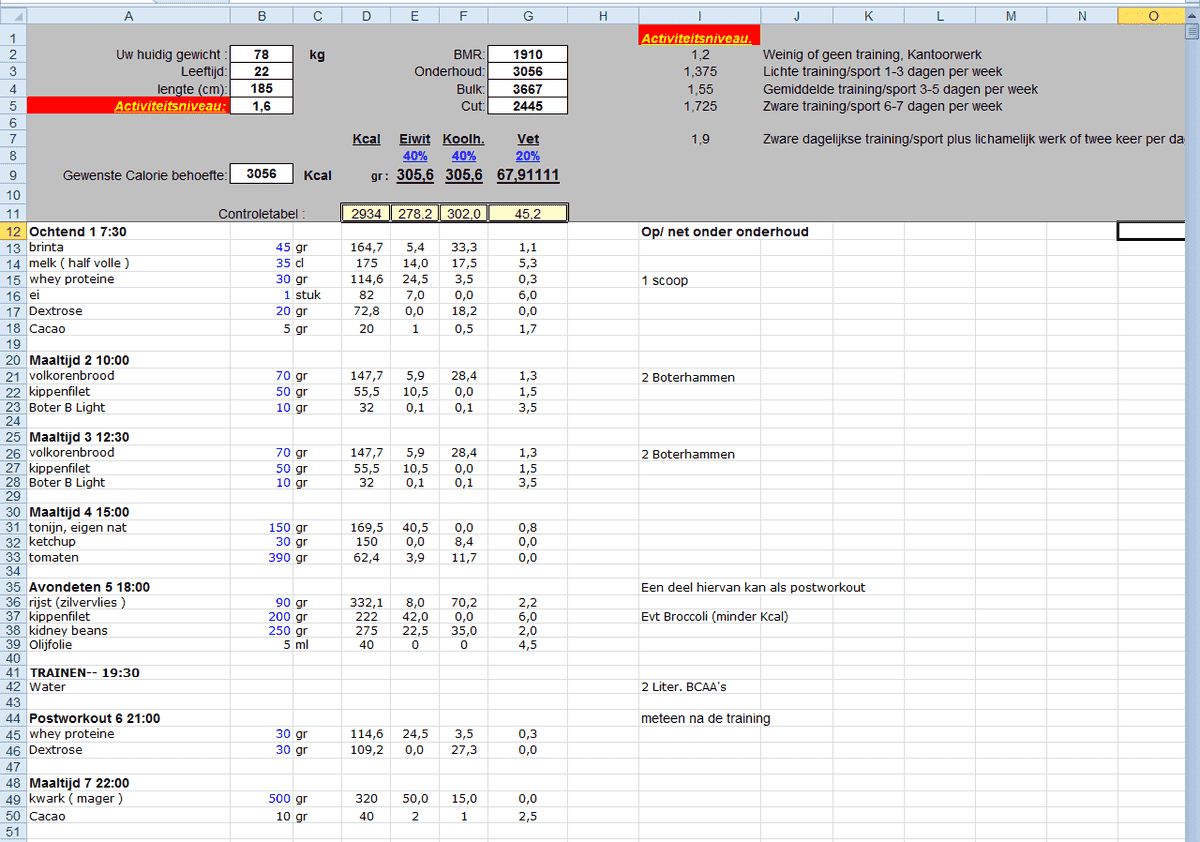The image size is (1200, 842).
Task: Select the Controletabel total cell 2934
Action: point(366,211)
